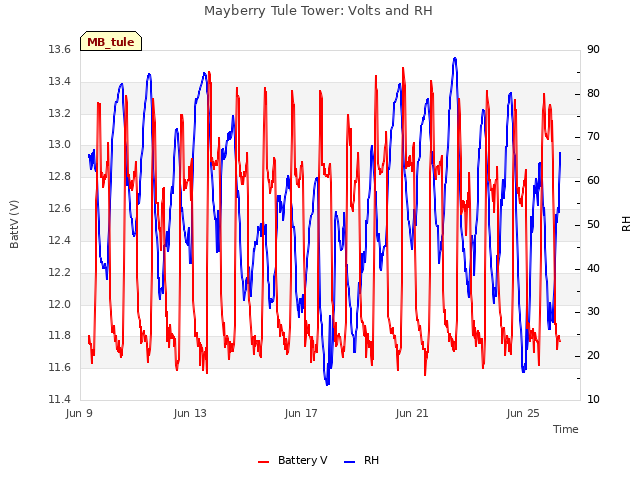
Task: Click the Jun 21 x-axis tick label
Action: click(412, 413)
